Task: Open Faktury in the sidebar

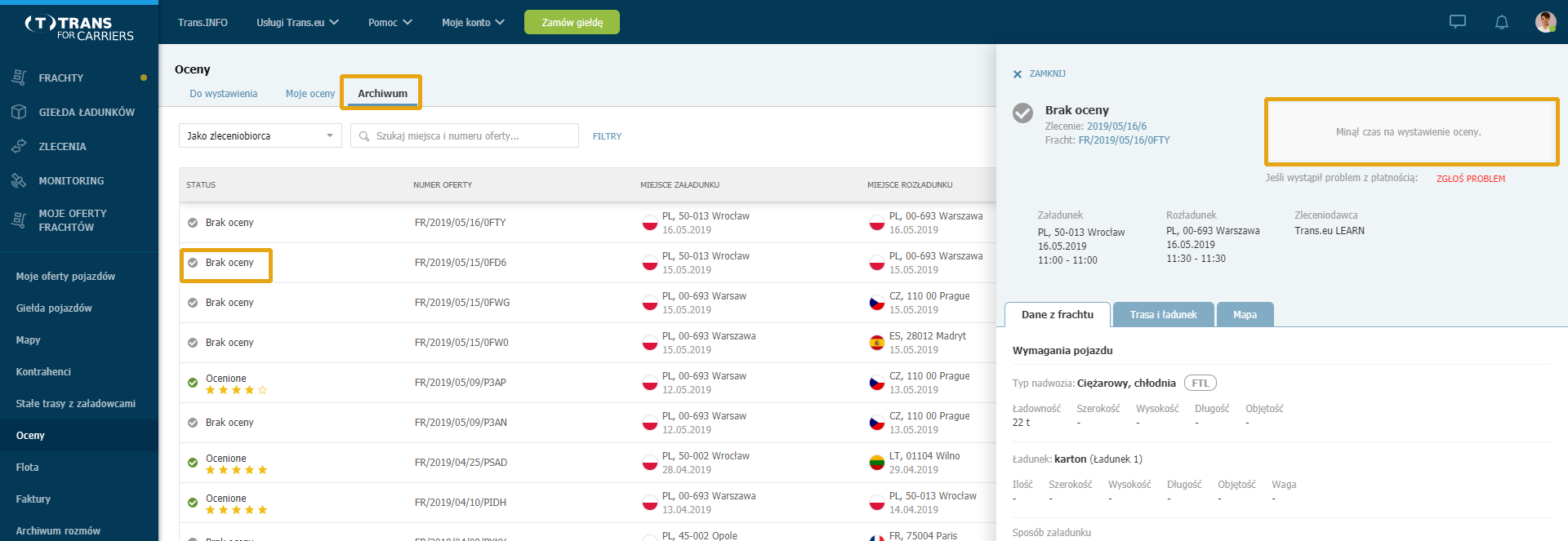Action: 33,499
